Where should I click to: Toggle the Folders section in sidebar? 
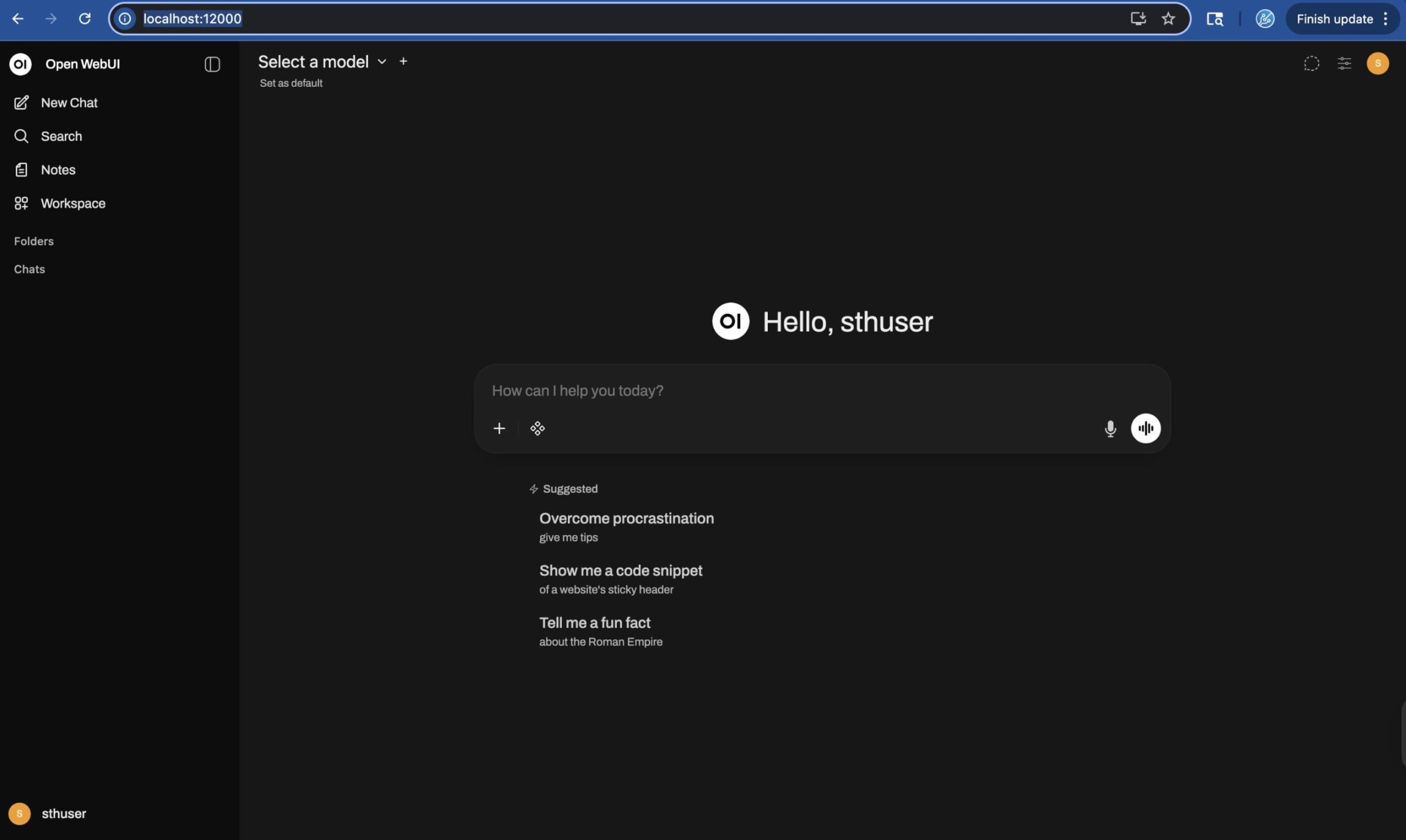(34, 241)
